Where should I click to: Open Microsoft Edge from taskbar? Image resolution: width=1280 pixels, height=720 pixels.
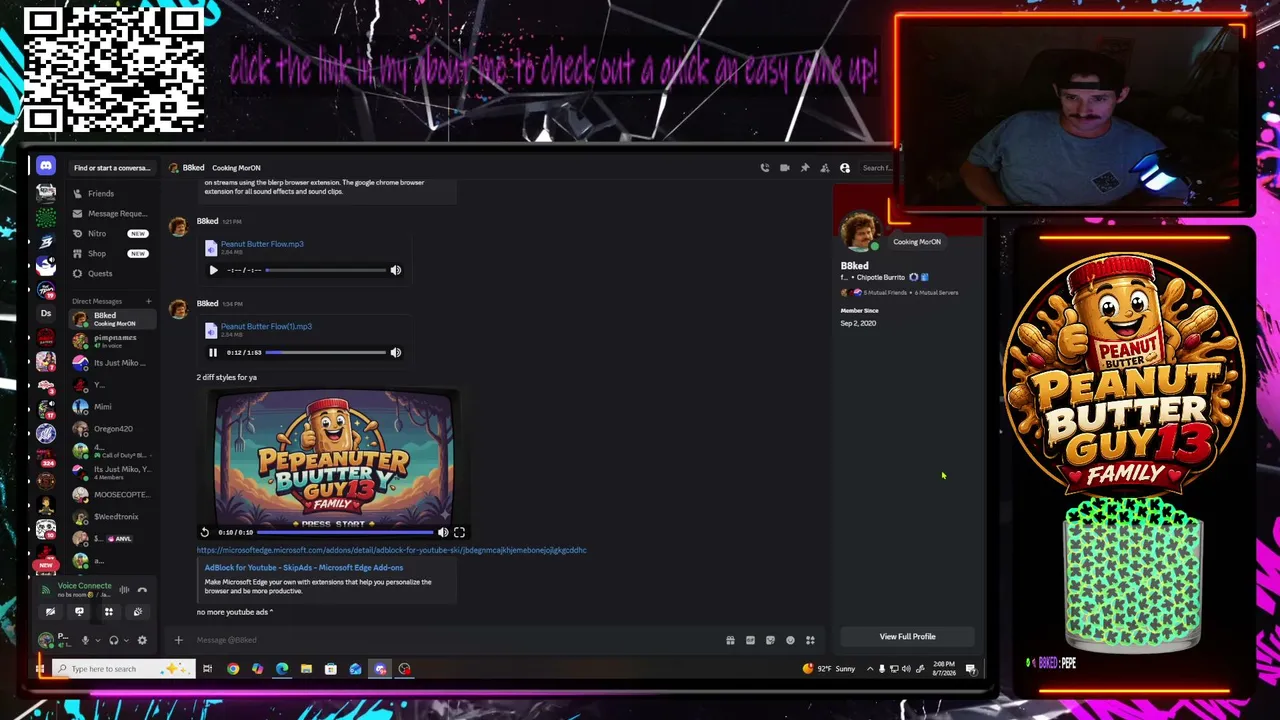coord(282,669)
